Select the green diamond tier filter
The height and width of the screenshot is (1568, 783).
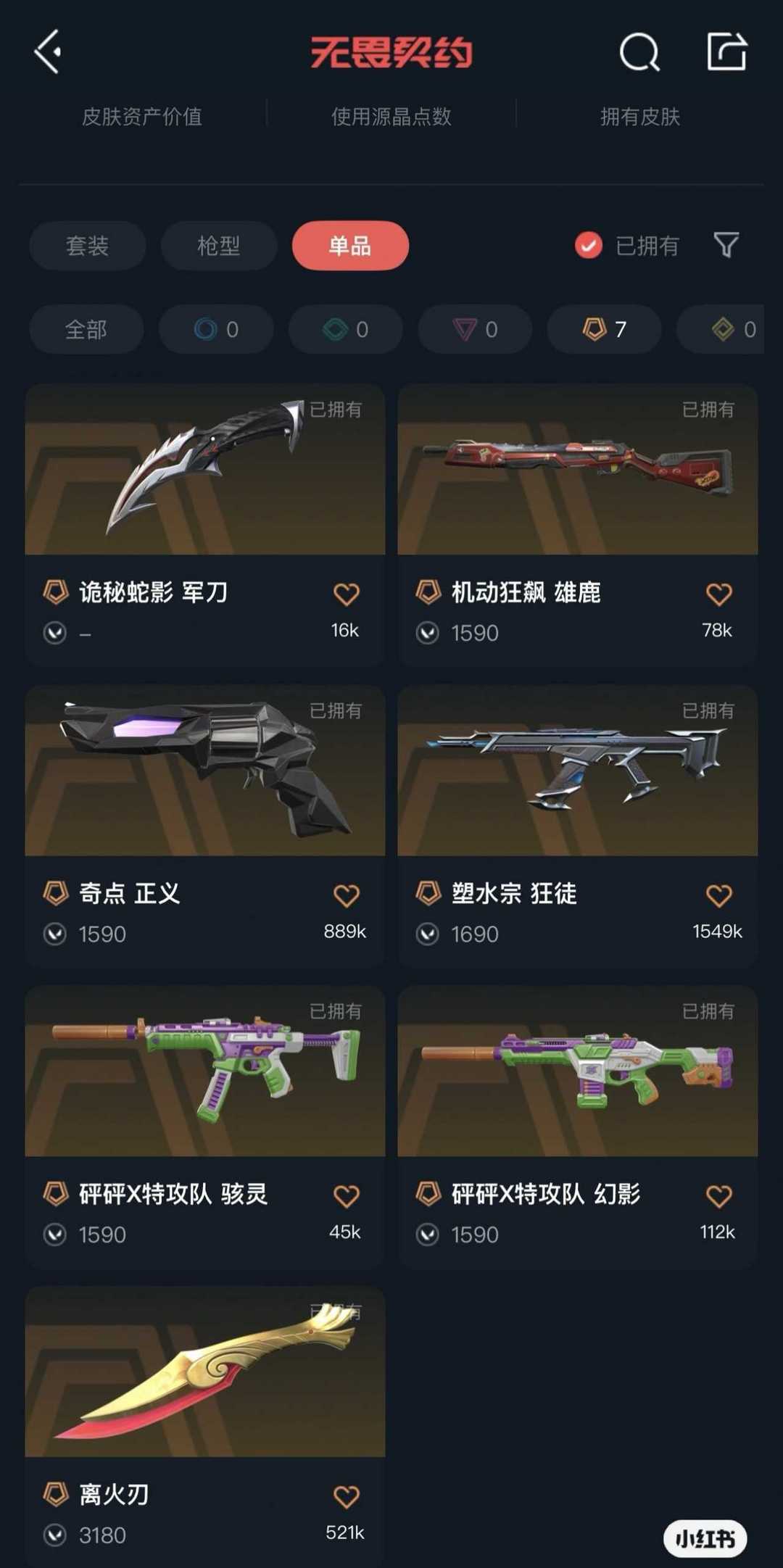[x=345, y=329]
